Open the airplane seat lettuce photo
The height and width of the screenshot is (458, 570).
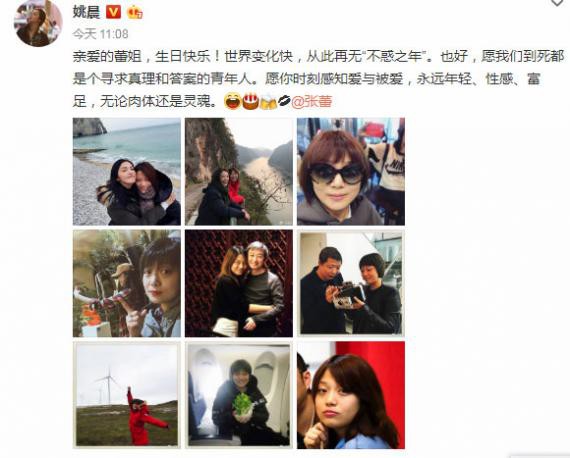tap(239, 395)
